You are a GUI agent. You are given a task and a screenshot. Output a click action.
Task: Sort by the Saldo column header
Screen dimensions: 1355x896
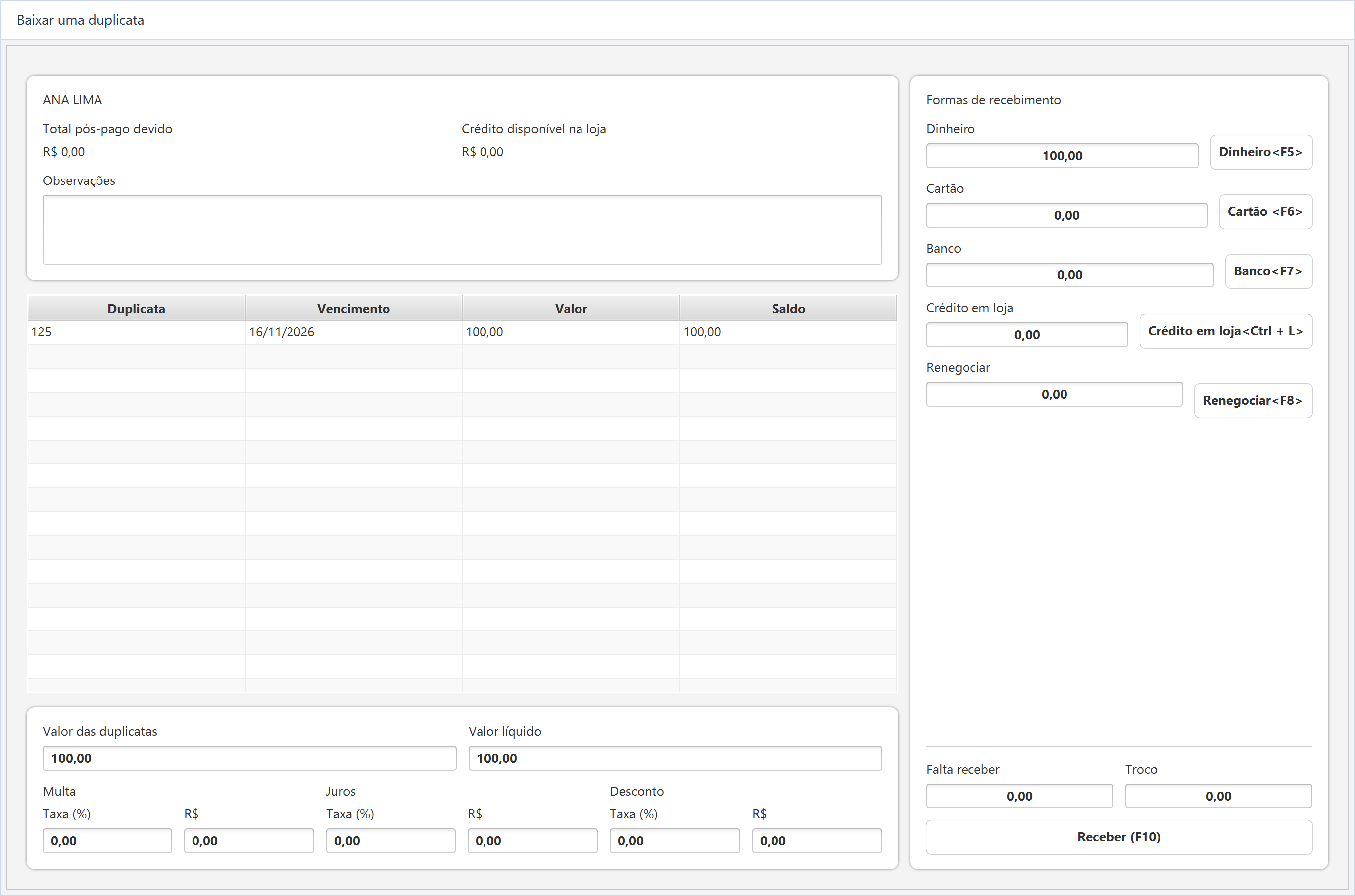coord(788,309)
